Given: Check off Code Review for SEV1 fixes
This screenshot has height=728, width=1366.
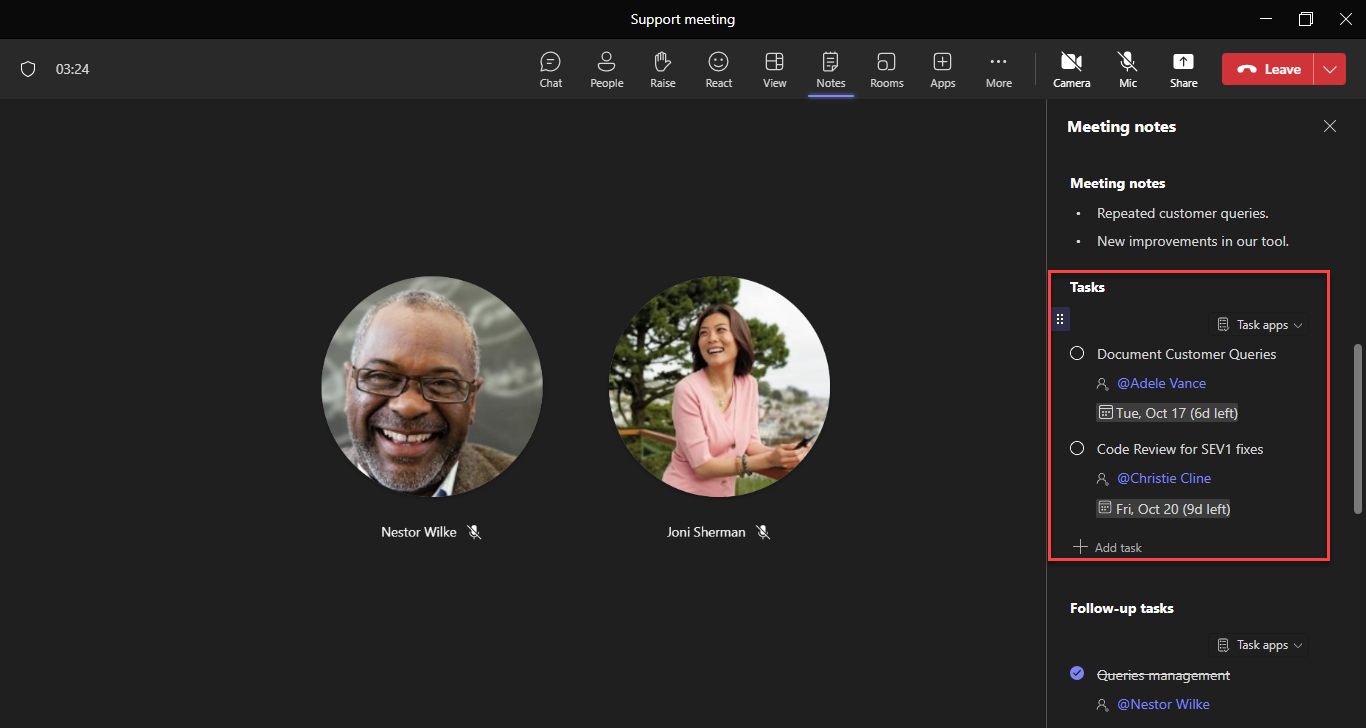Looking at the screenshot, I should (x=1077, y=449).
